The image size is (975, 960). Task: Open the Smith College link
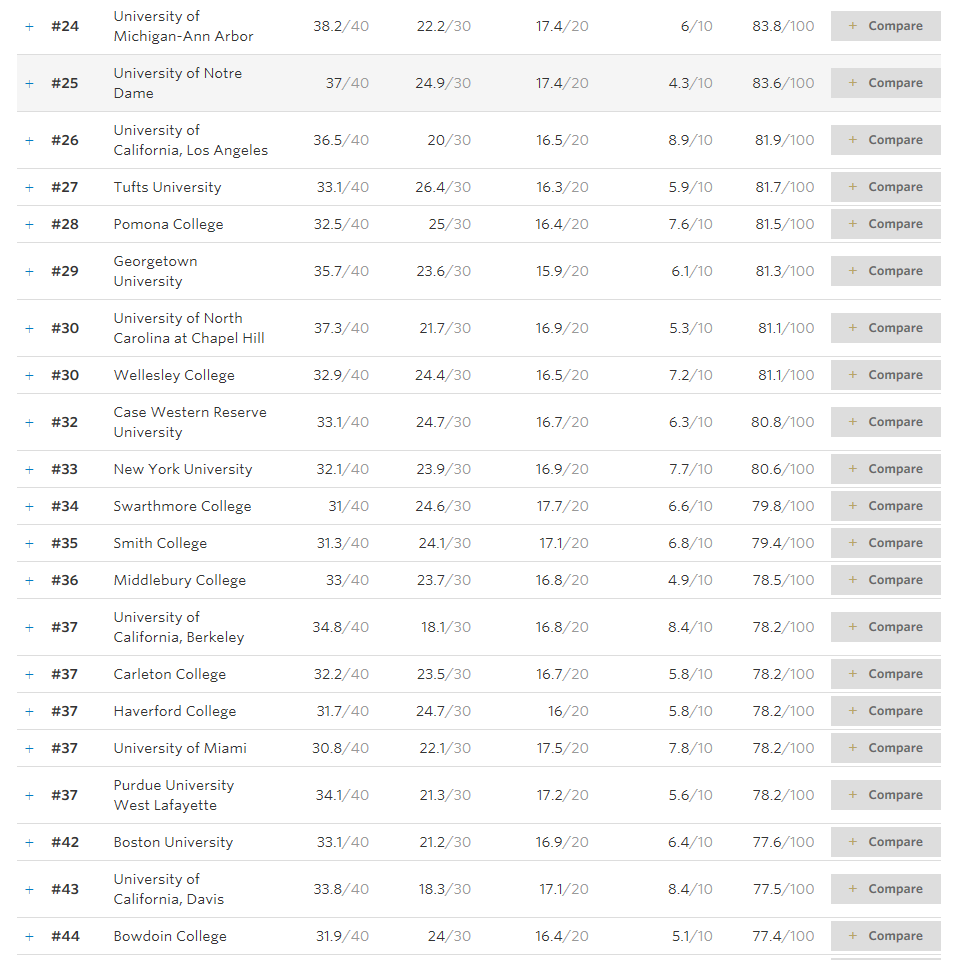click(x=160, y=543)
